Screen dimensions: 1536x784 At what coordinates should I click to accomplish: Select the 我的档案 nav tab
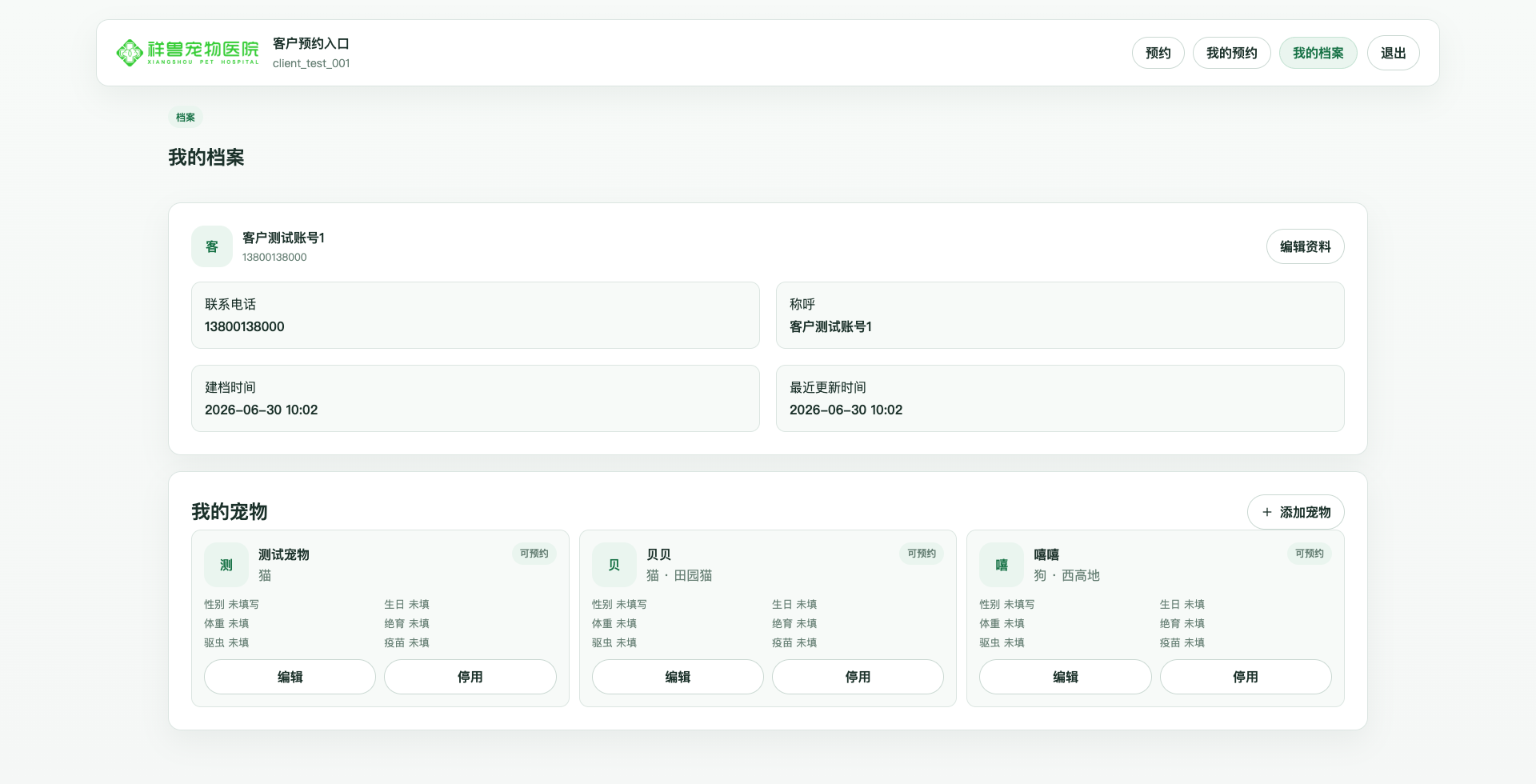click(1318, 53)
